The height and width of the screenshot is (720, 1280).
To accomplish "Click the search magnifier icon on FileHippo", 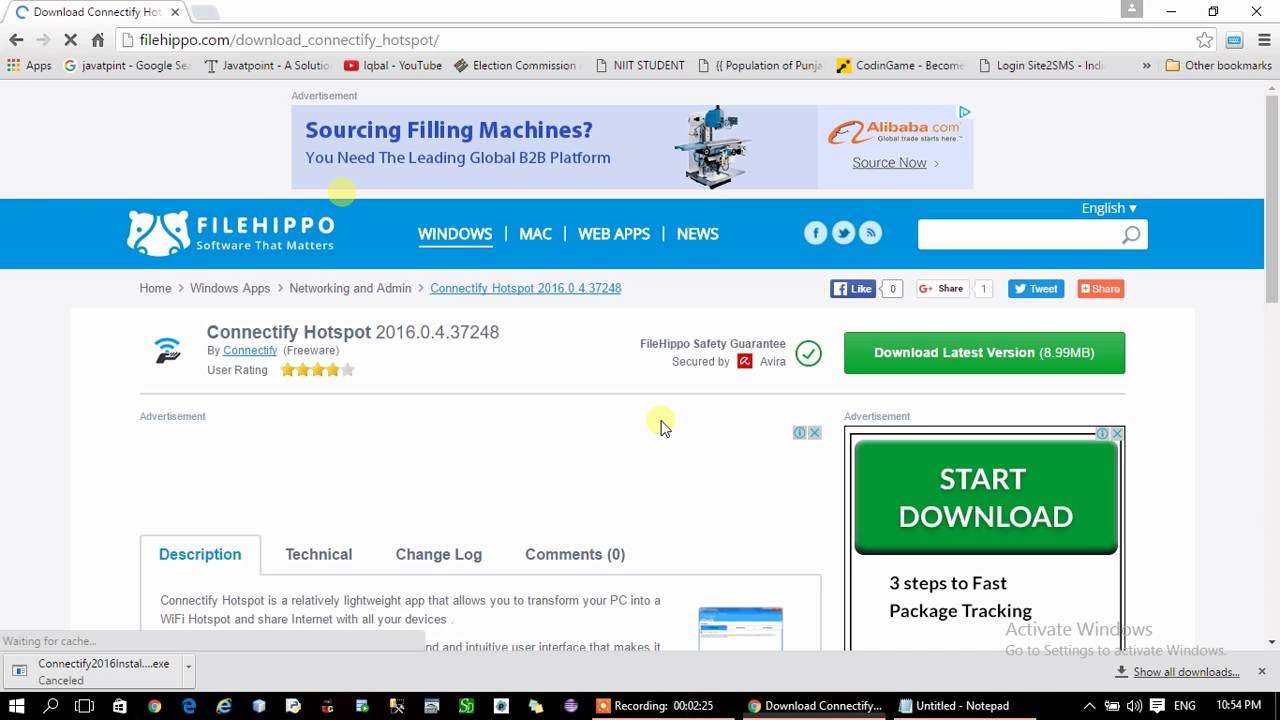I will [1131, 235].
